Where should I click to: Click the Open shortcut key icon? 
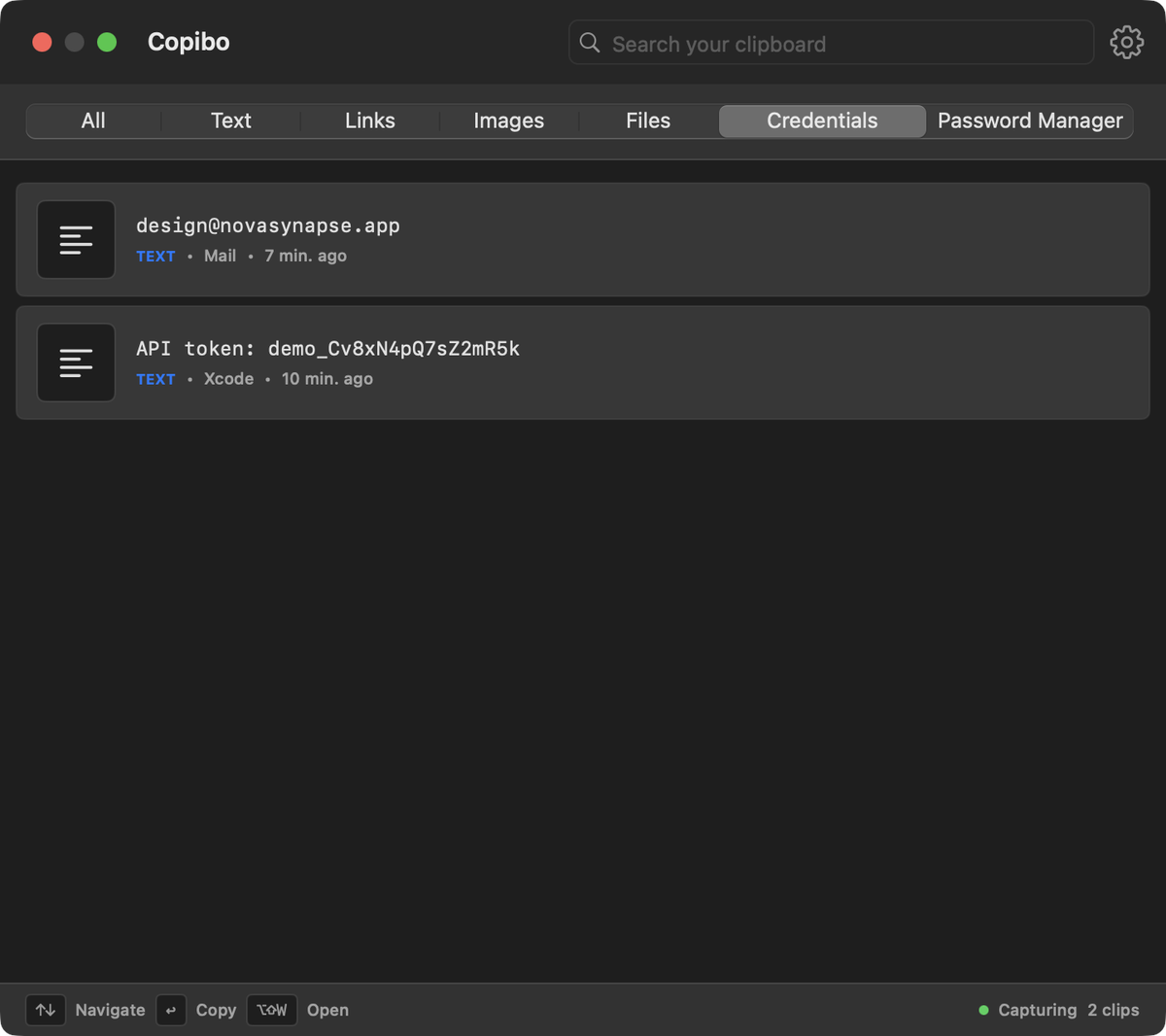pyautogui.click(x=272, y=1010)
